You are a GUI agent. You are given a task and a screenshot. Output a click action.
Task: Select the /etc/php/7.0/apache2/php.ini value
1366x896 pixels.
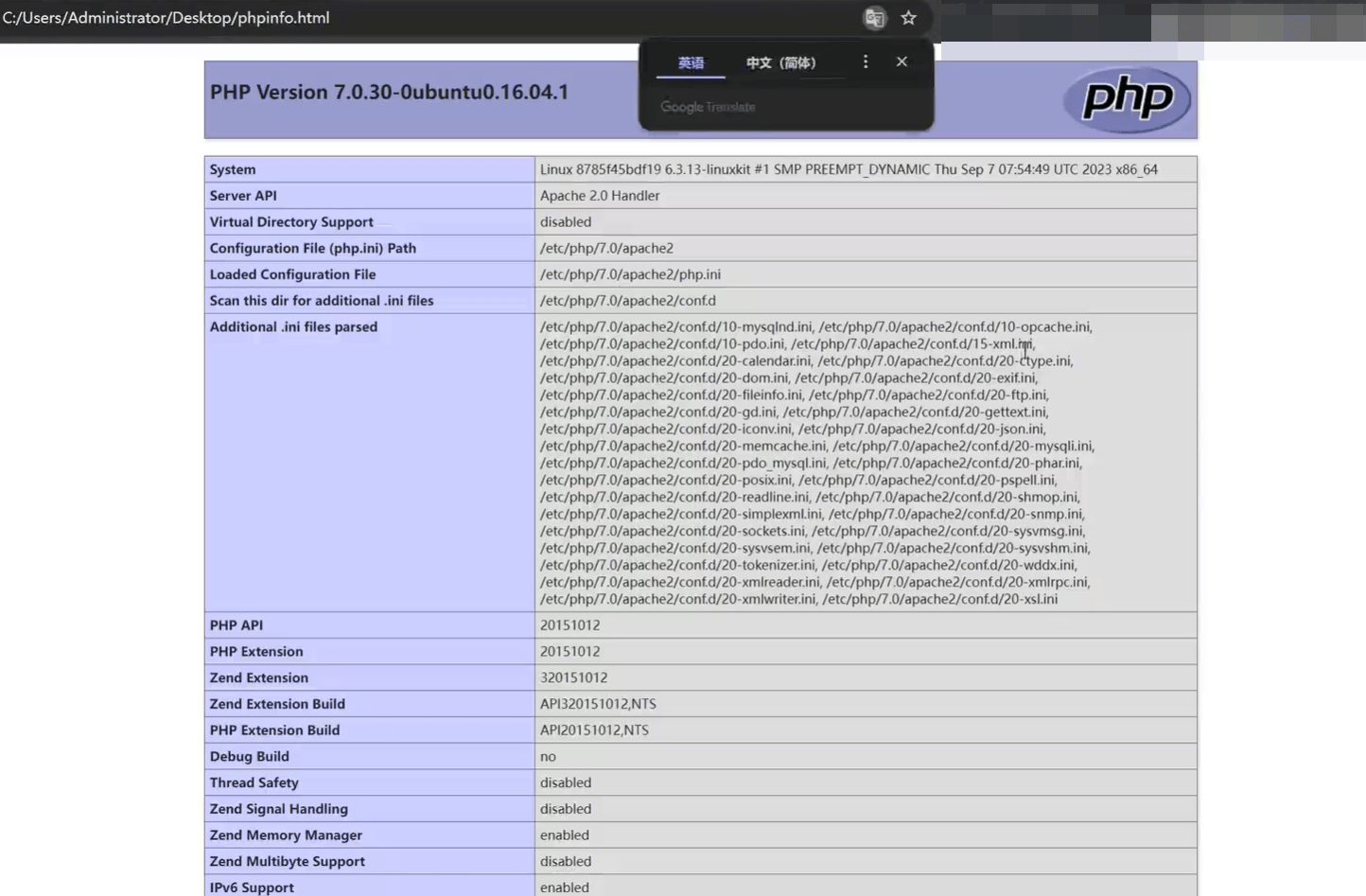coord(630,274)
